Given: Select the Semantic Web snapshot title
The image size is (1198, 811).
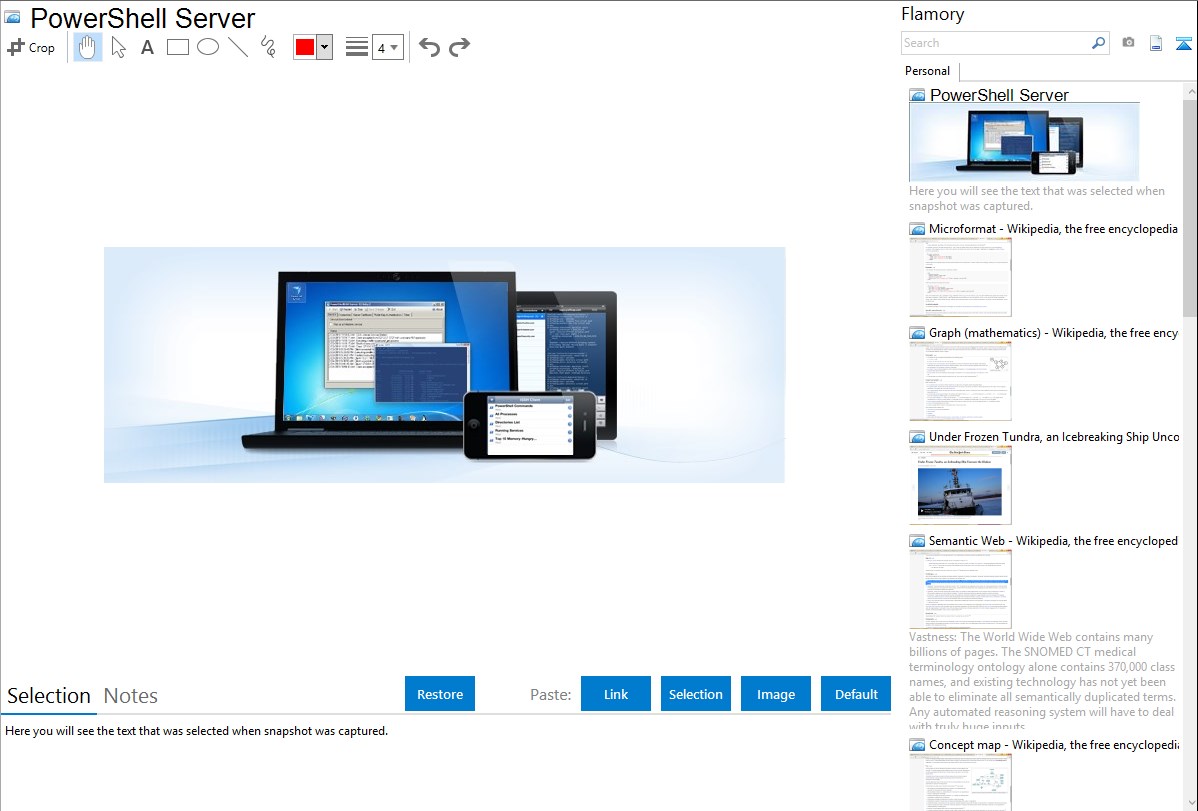Looking at the screenshot, I should coord(1054,540).
